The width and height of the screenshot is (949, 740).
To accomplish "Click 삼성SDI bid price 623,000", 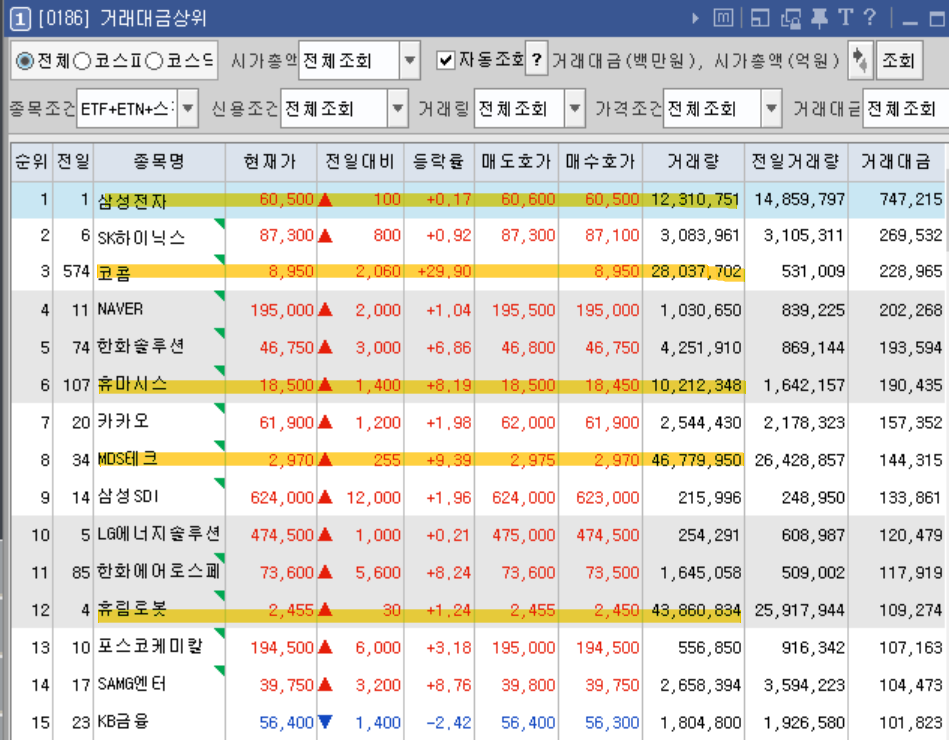I will point(608,498).
